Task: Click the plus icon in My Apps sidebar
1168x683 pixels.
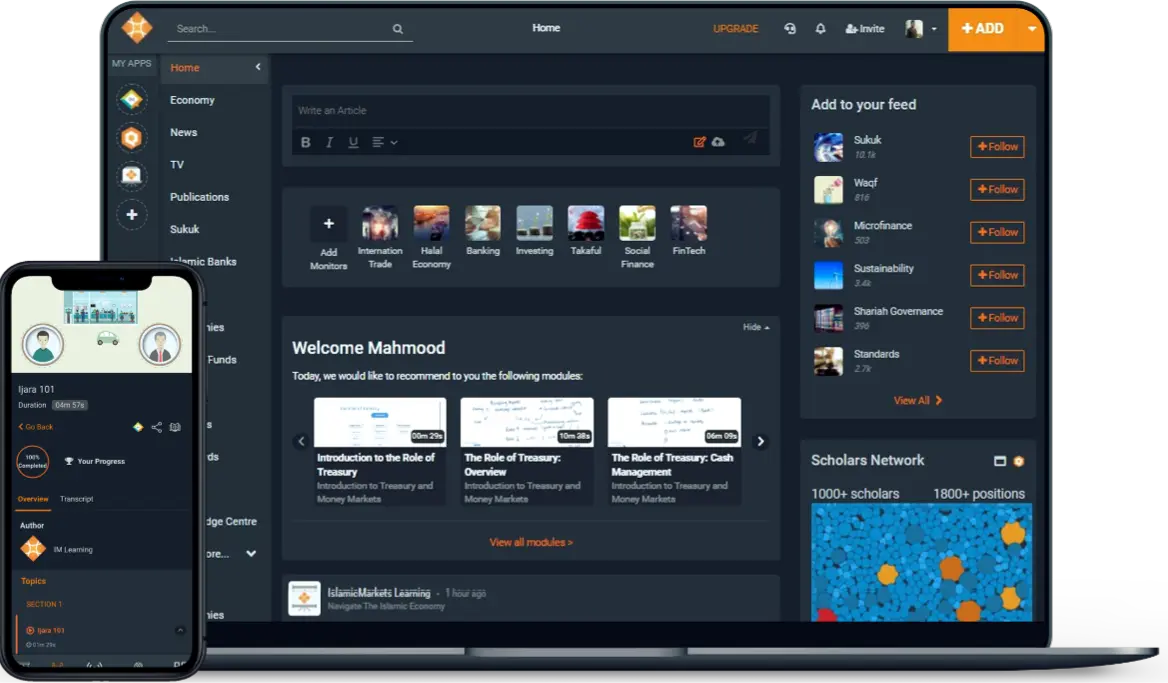Action: [132, 214]
